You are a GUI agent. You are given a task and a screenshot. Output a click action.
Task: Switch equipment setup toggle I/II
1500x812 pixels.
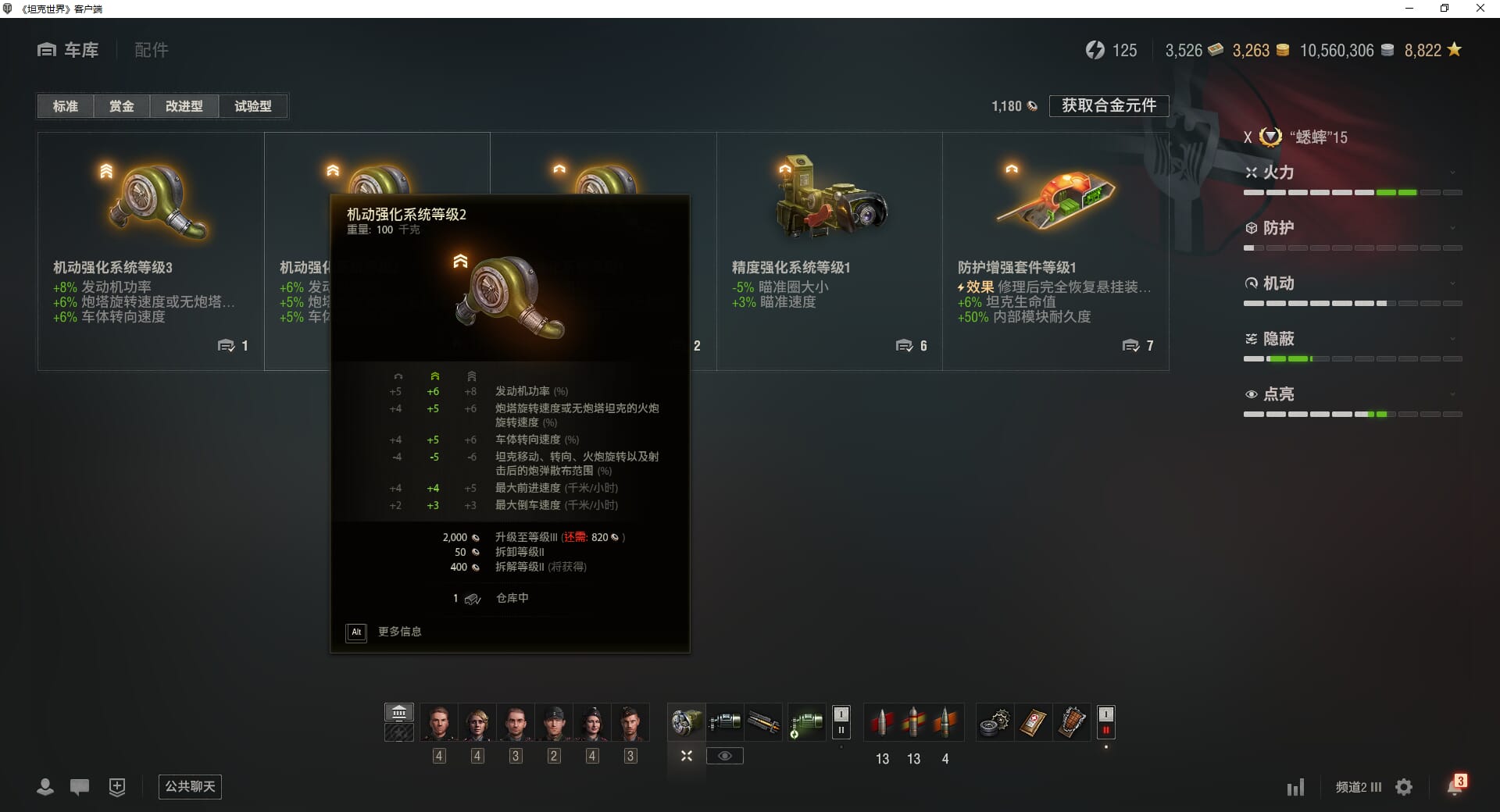point(841,722)
